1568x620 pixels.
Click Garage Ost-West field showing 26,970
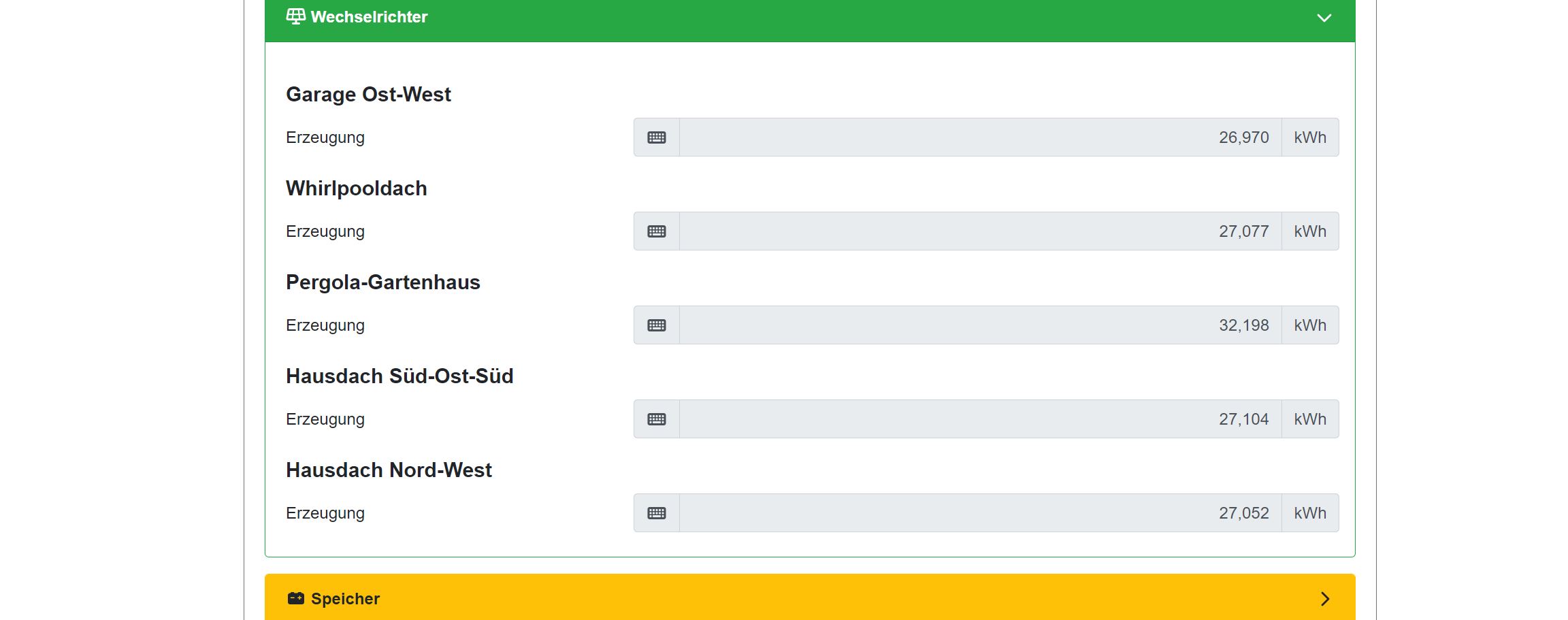pyautogui.click(x=980, y=137)
